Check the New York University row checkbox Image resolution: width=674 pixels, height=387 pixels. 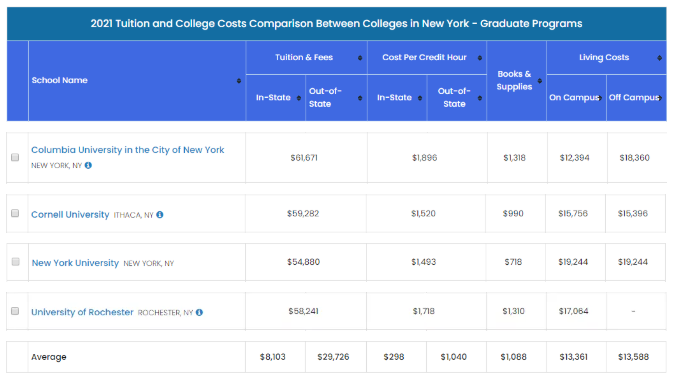(15, 262)
